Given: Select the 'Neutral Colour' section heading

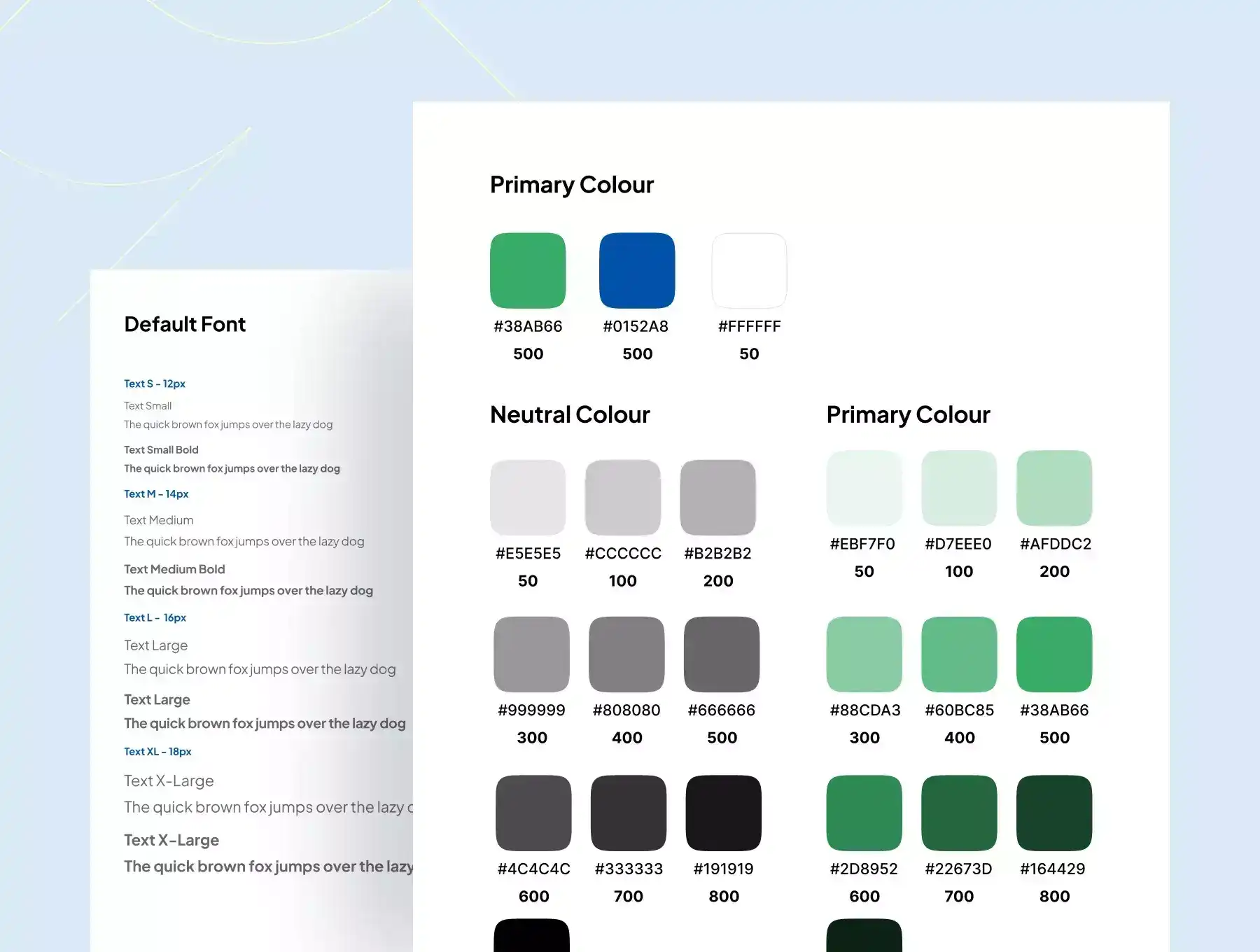Looking at the screenshot, I should click(x=570, y=414).
